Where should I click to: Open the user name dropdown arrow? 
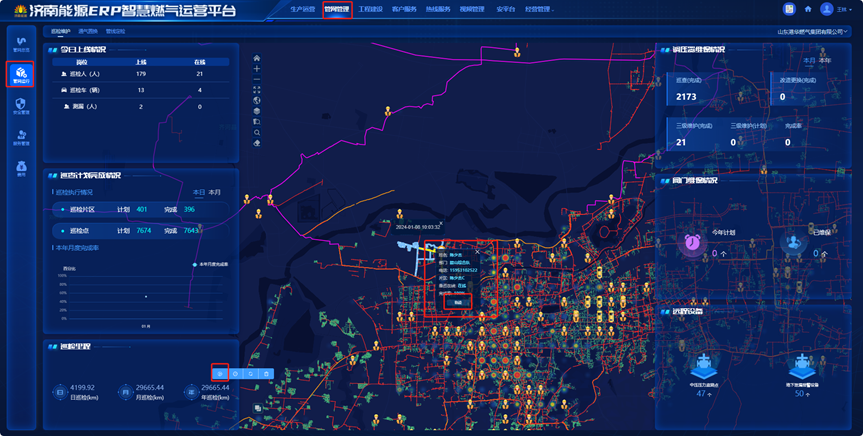(851, 9)
